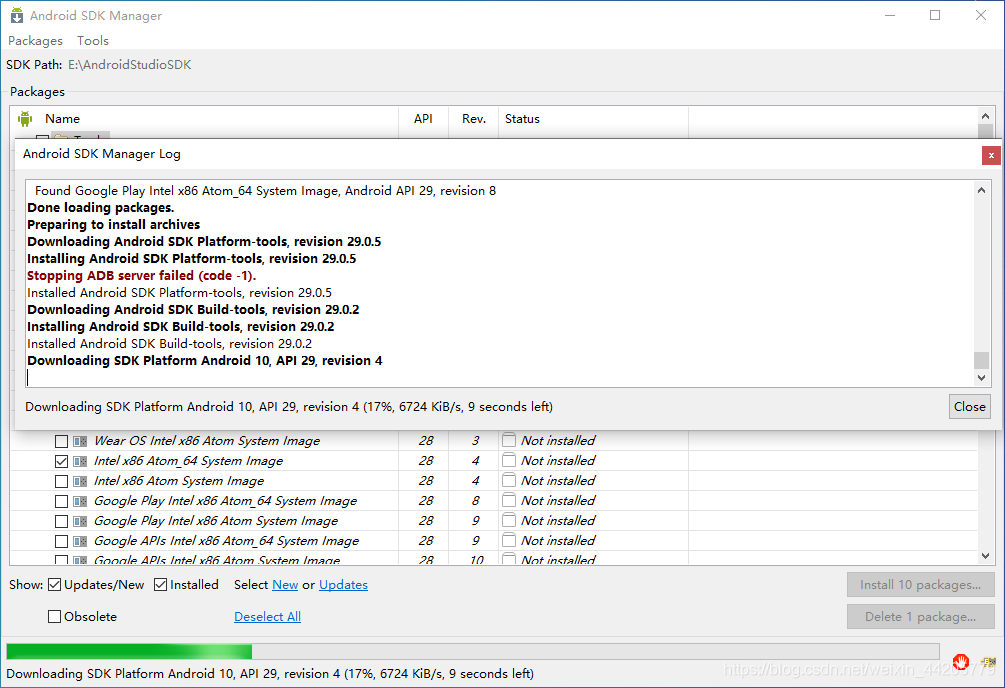Select the Wear OS Intel x86 Atom System Image row name
The image size is (1005, 688).
click(207, 440)
